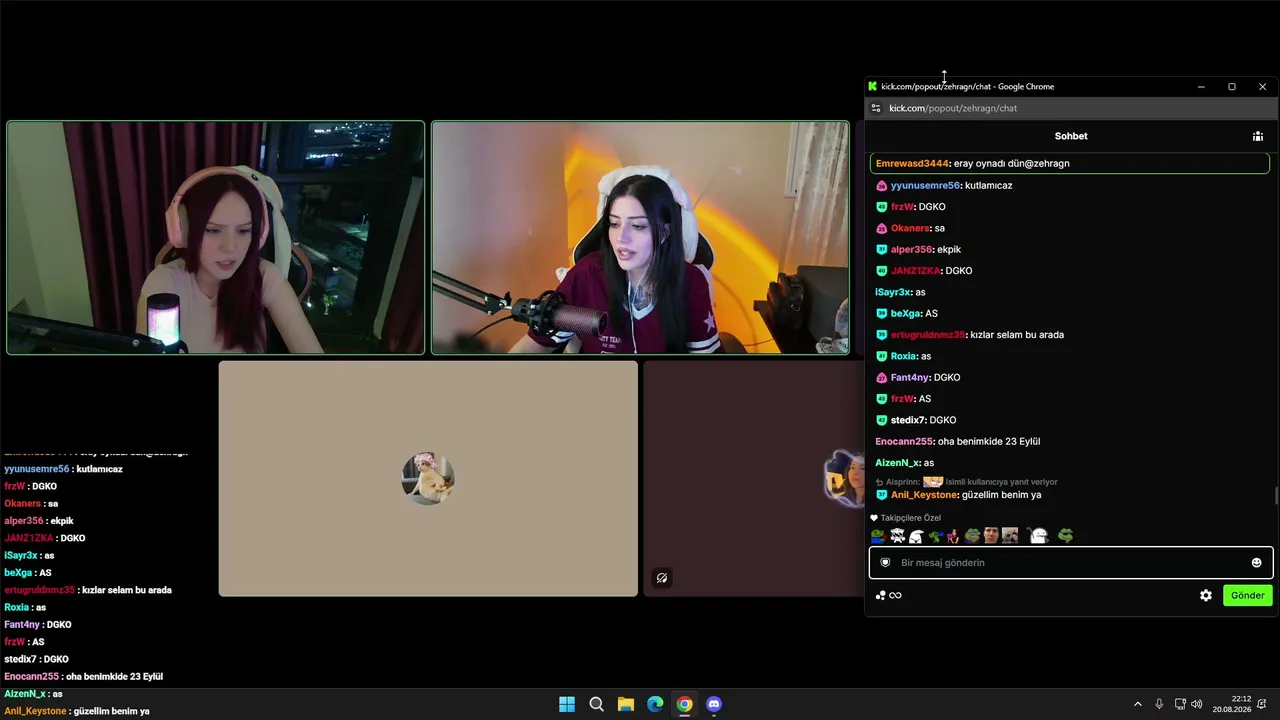Click the 'Sohbet' chat header title
The image size is (1280, 720).
coord(1071,136)
